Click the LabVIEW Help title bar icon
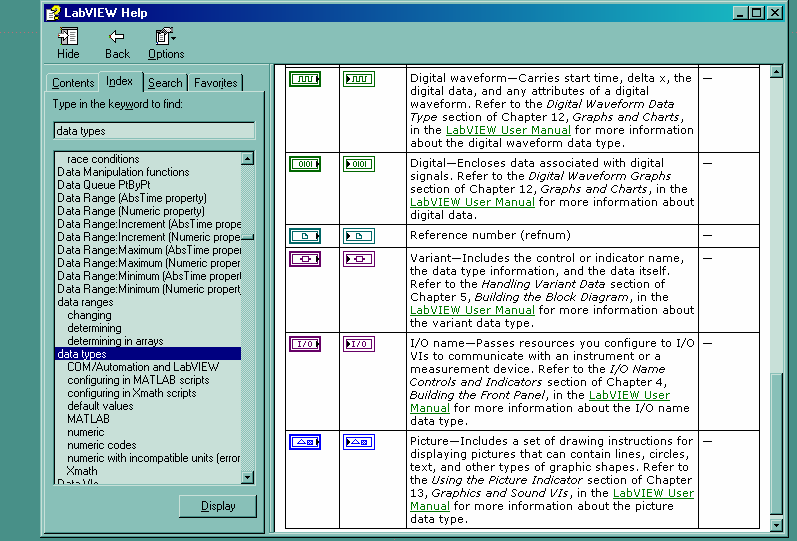Viewport: 797px width, 541px height. click(x=53, y=13)
